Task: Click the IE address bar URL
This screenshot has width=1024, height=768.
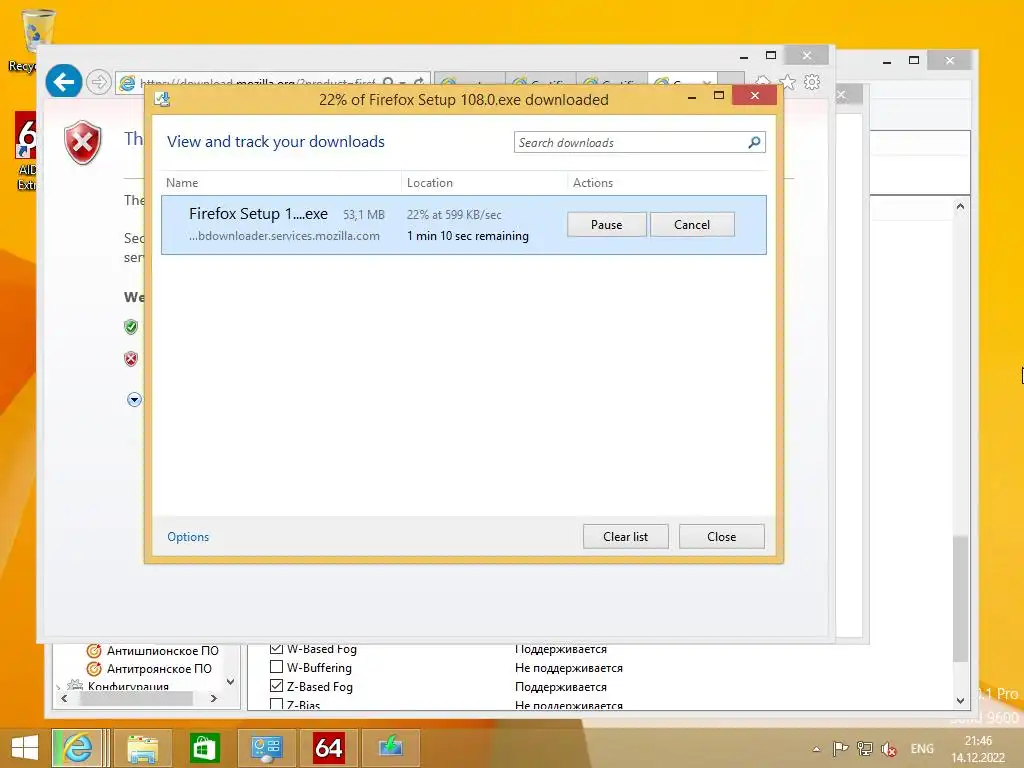Action: click(x=258, y=83)
